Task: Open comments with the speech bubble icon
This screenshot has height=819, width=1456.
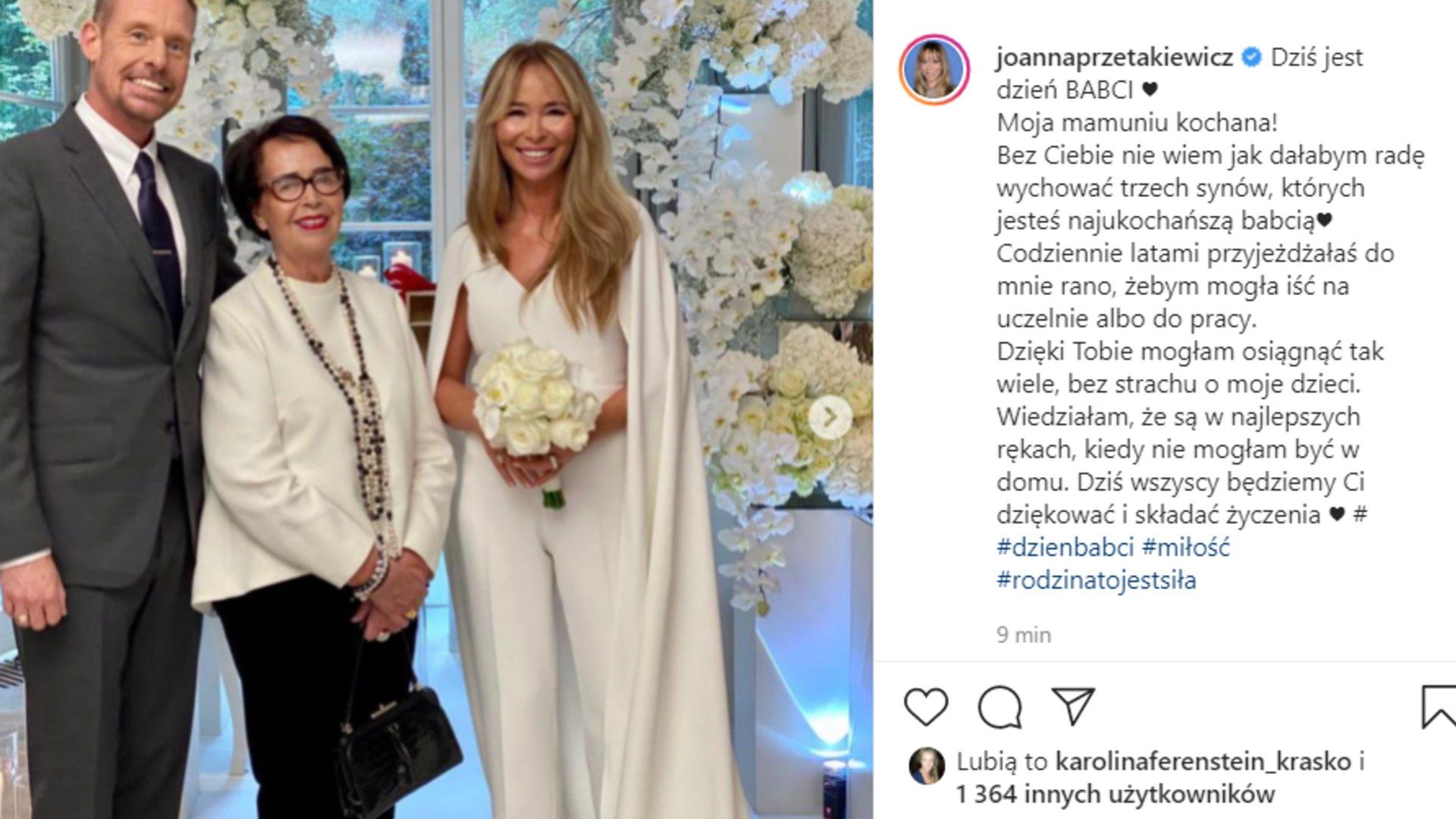Action: 999,707
